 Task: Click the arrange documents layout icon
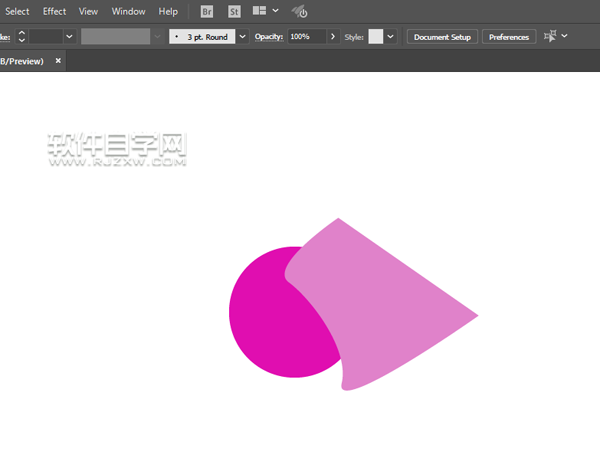[259, 12]
